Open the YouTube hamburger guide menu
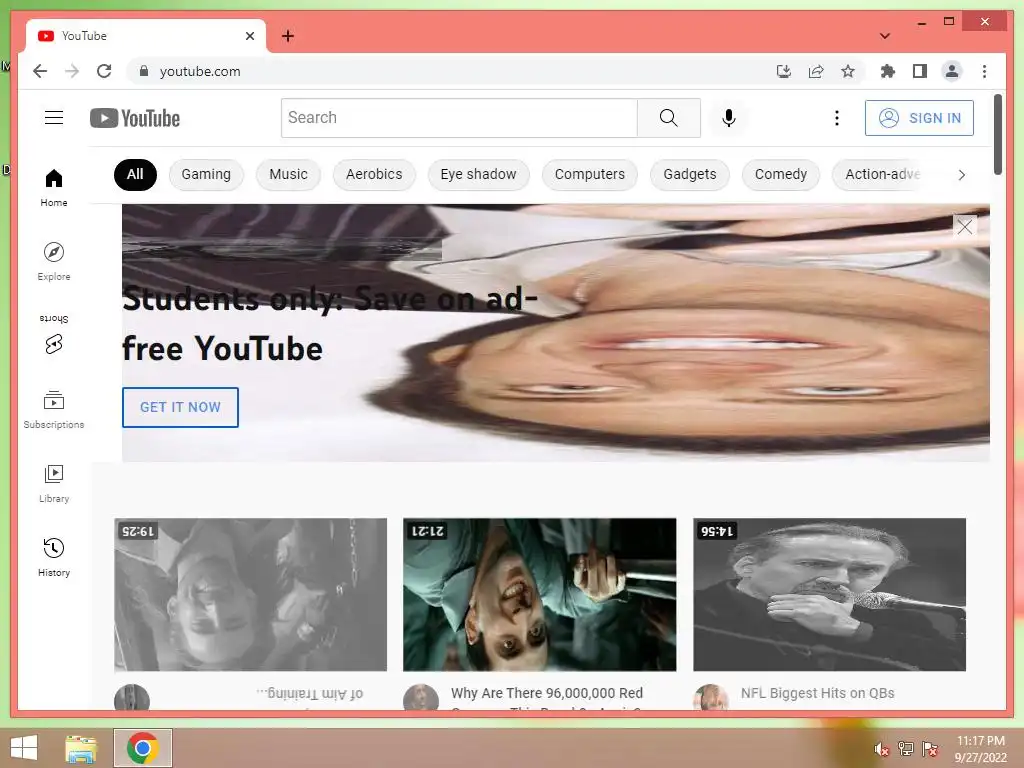The width and height of the screenshot is (1024, 768). click(54, 118)
